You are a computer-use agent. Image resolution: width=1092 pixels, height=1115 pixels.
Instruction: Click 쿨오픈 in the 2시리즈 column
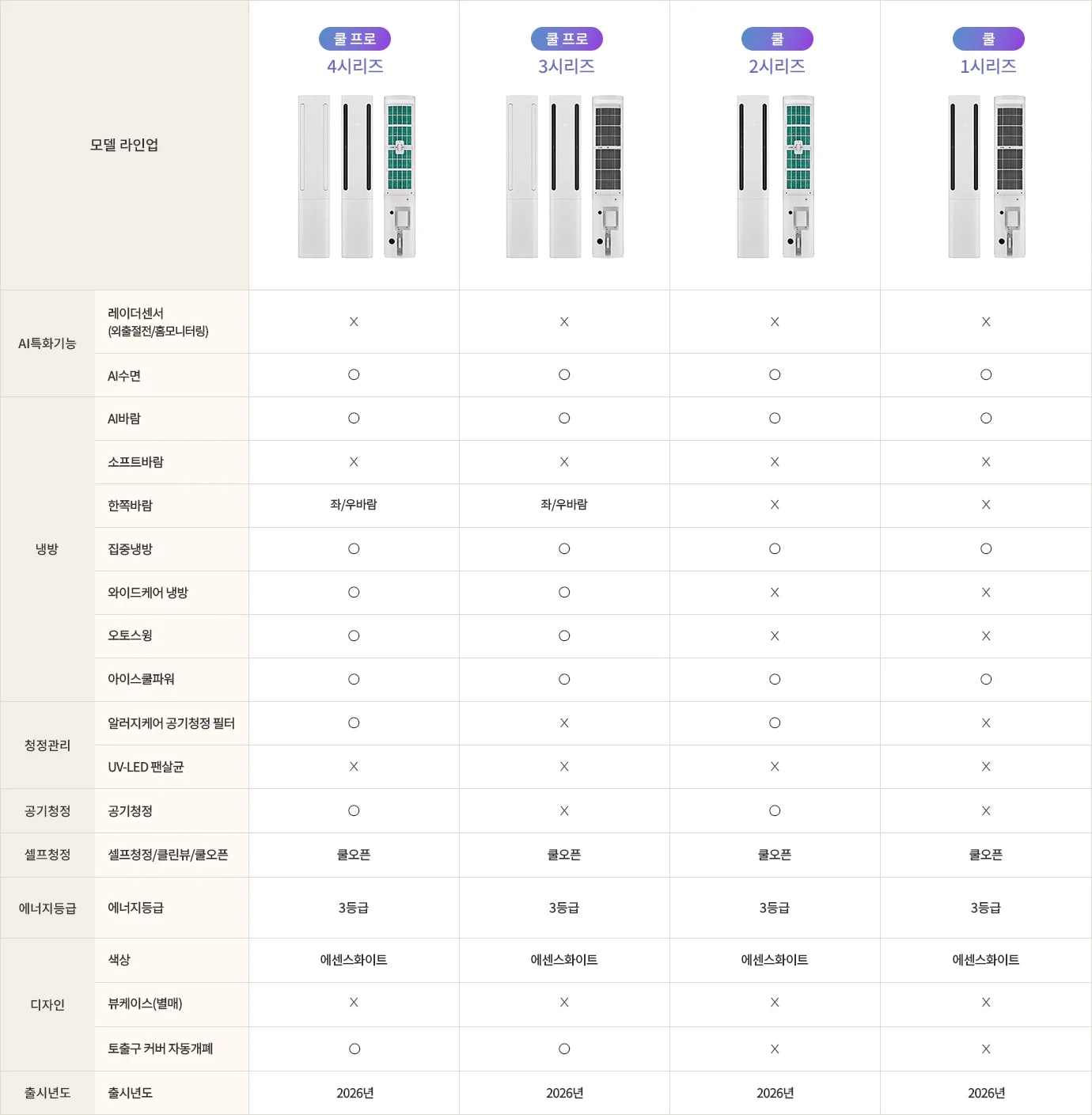click(775, 855)
